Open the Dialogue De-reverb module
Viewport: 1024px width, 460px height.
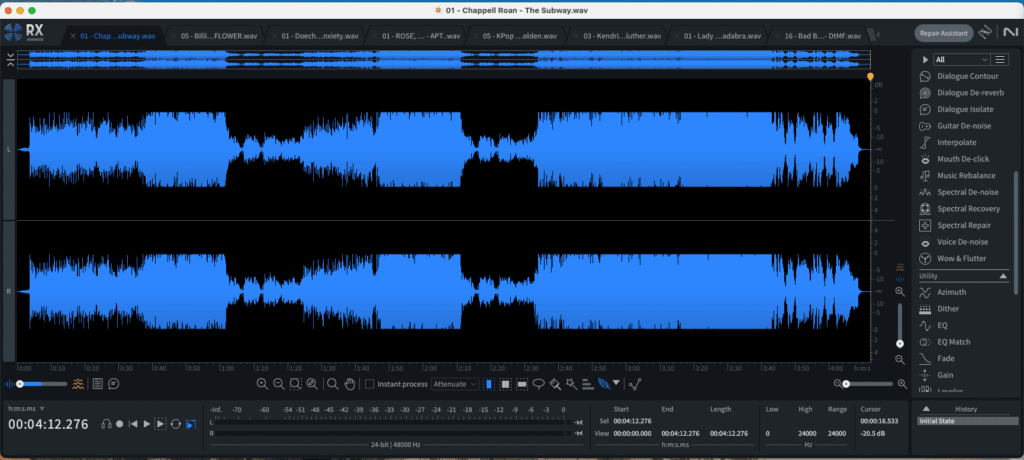point(961,93)
